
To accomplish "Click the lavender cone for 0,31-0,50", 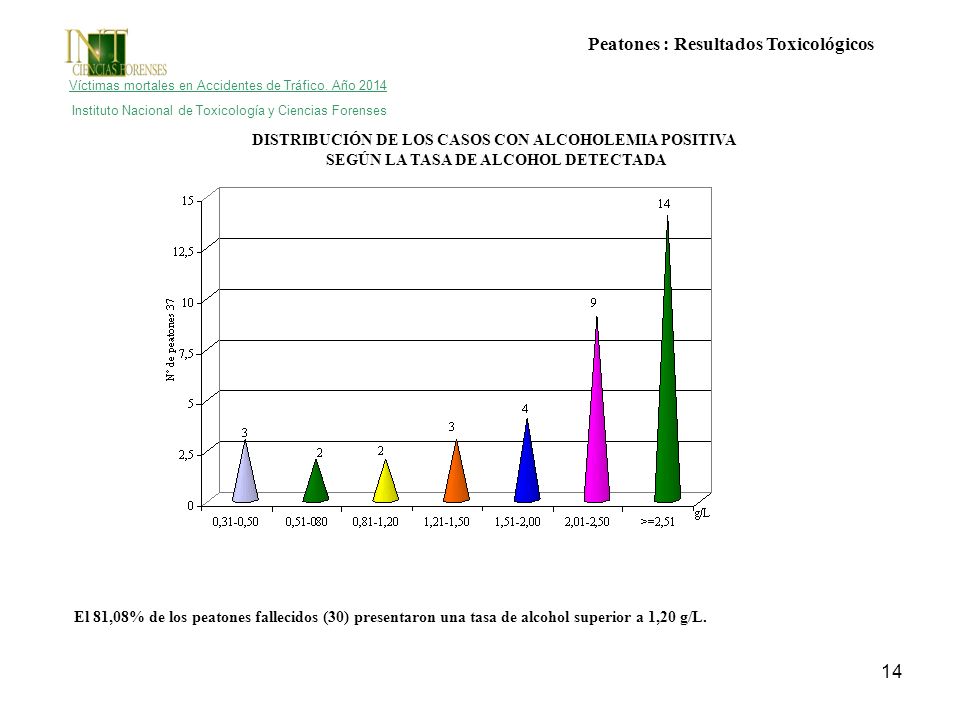I will click(x=245, y=471).
